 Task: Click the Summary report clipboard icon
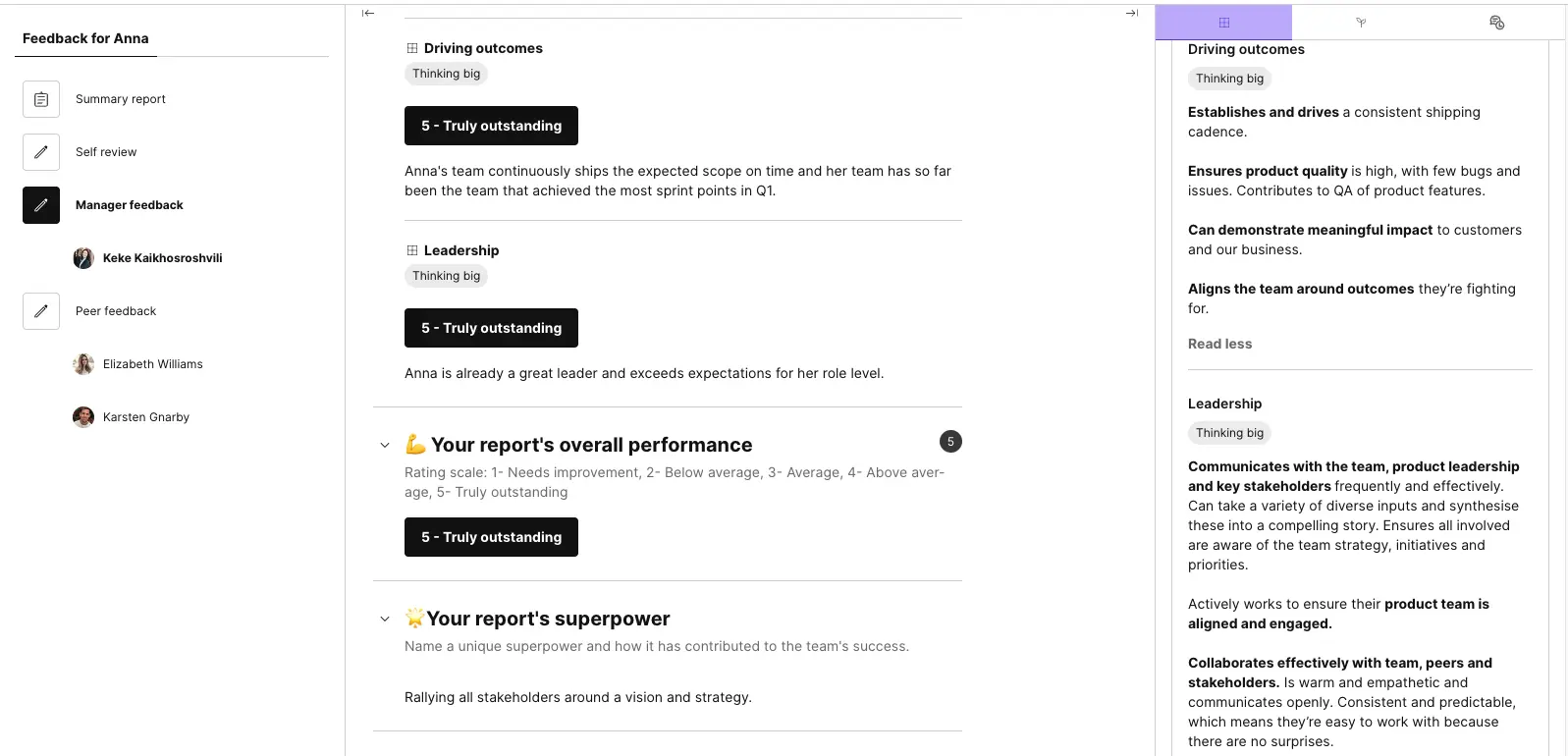point(41,99)
